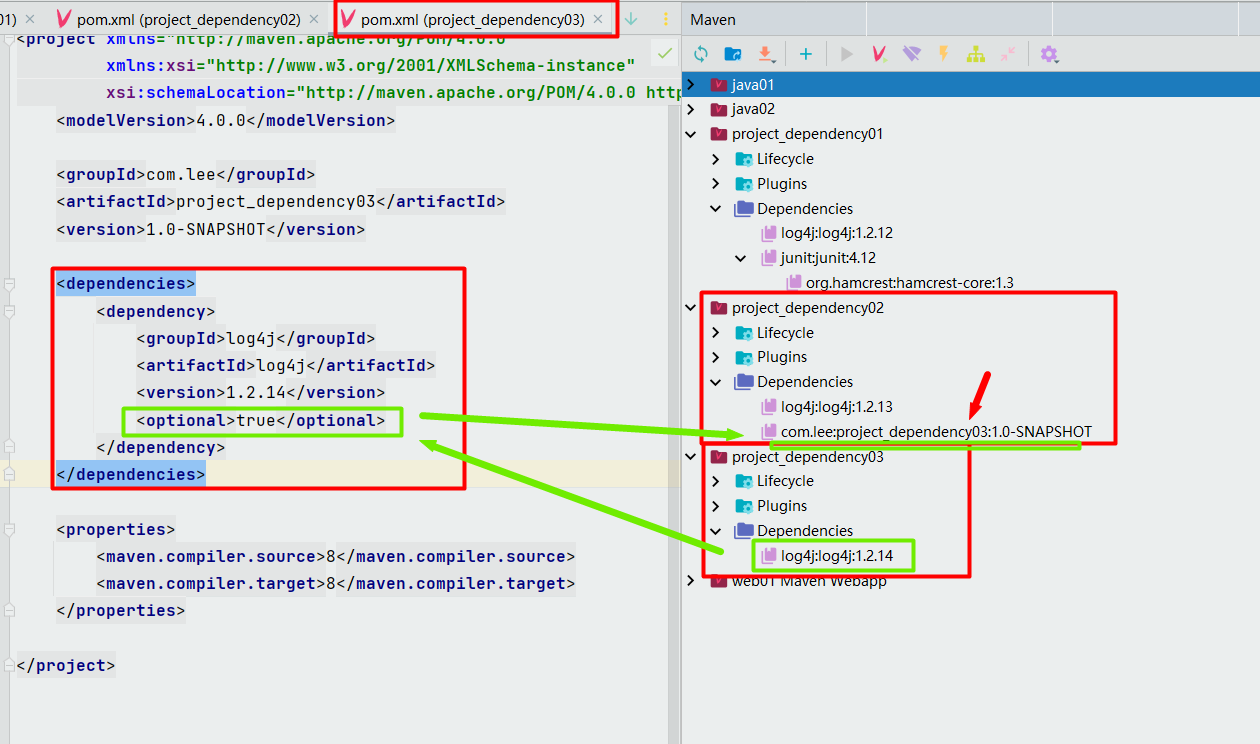Expand Lifecycle under project_dependency03
The width and height of the screenshot is (1260, 744).
tap(716, 481)
